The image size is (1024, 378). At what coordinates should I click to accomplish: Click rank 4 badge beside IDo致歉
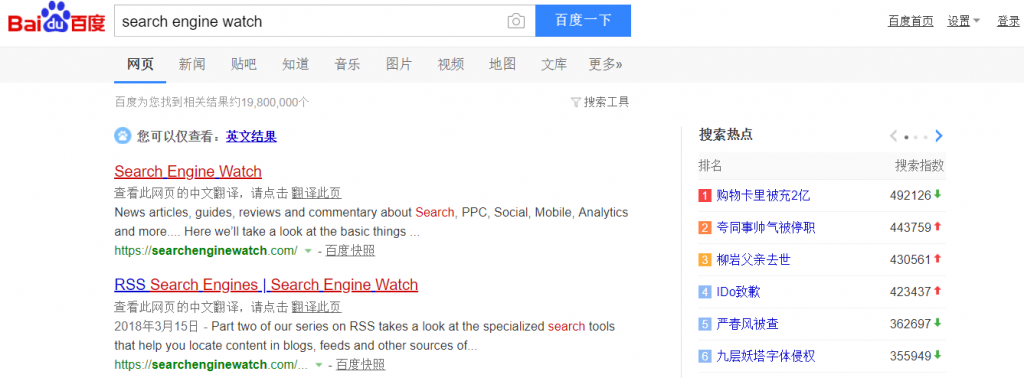click(705, 291)
